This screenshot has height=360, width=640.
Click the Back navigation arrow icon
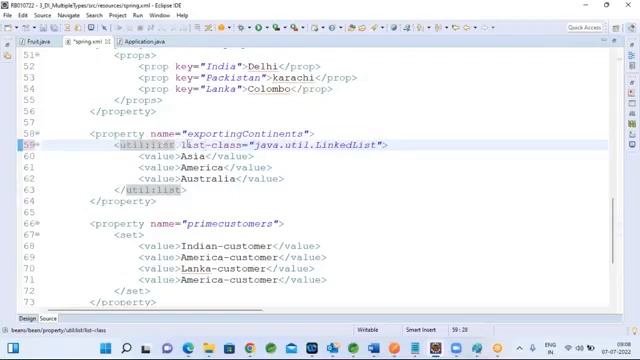[467, 28]
